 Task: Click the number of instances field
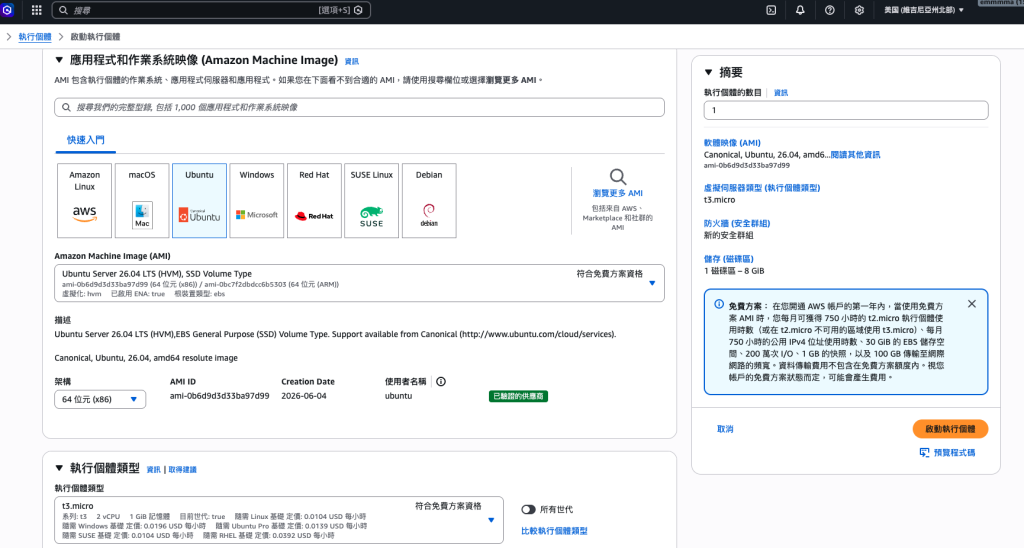point(846,110)
